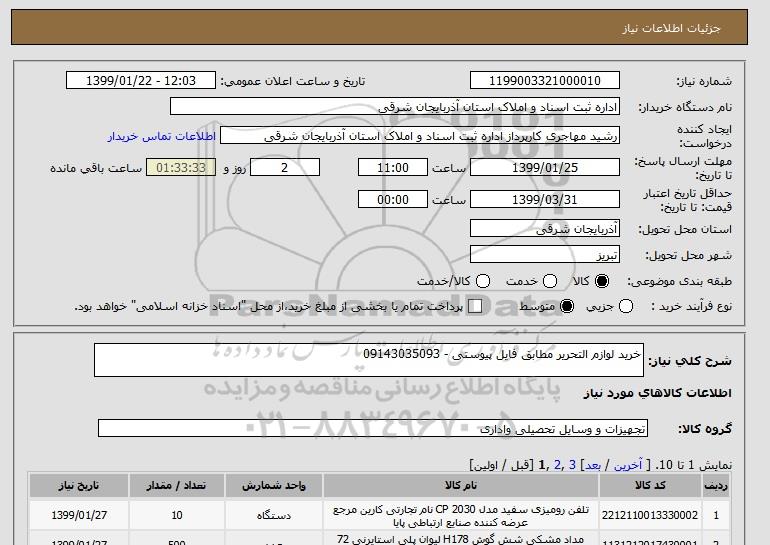Click the کد کالا column header

pyautogui.click(x=650, y=486)
